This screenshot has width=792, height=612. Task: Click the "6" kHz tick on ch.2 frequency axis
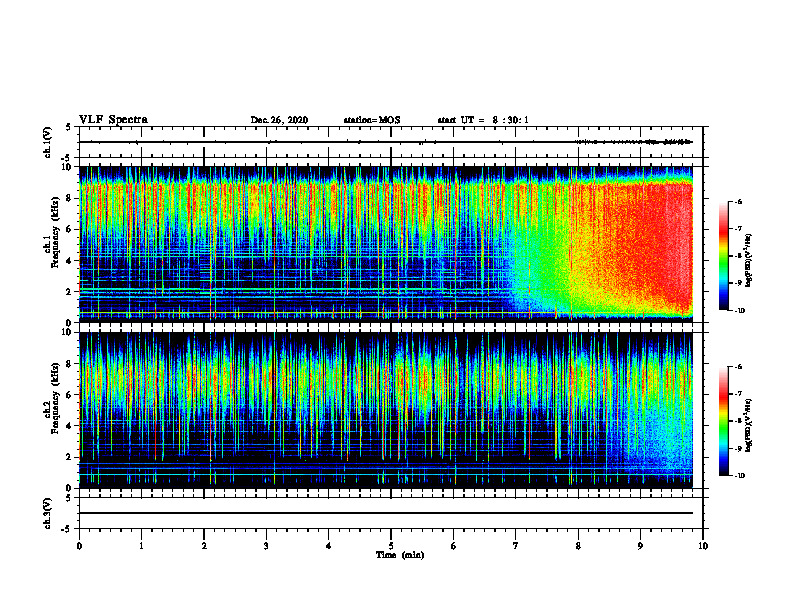click(x=70, y=395)
